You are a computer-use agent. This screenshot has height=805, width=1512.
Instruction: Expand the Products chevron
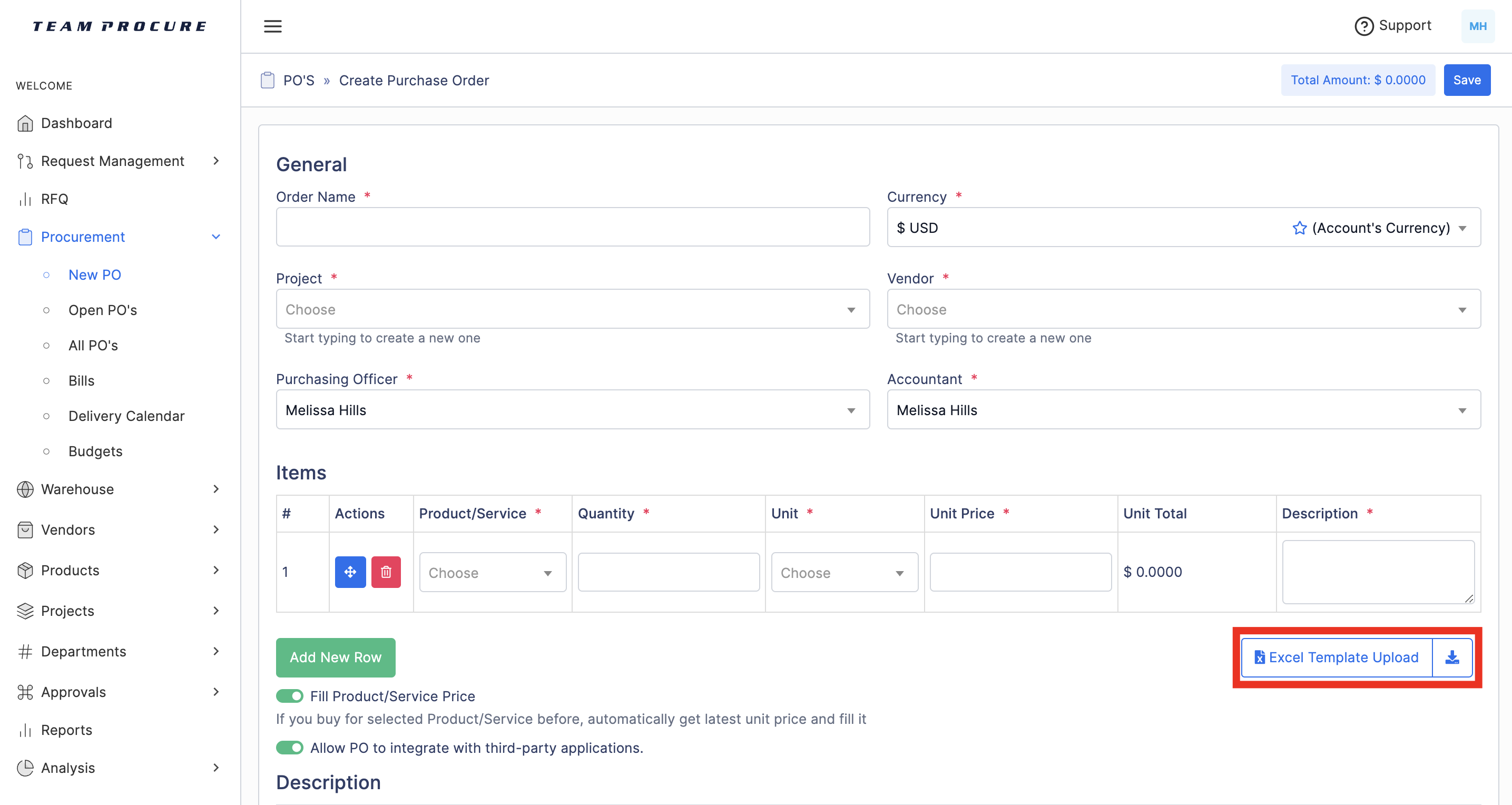(216, 571)
